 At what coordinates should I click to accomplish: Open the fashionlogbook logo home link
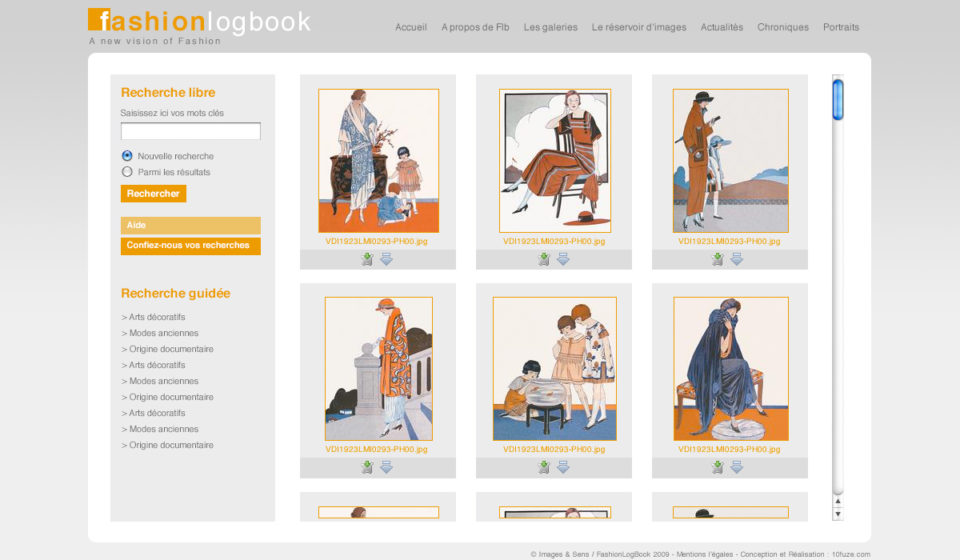coord(200,26)
